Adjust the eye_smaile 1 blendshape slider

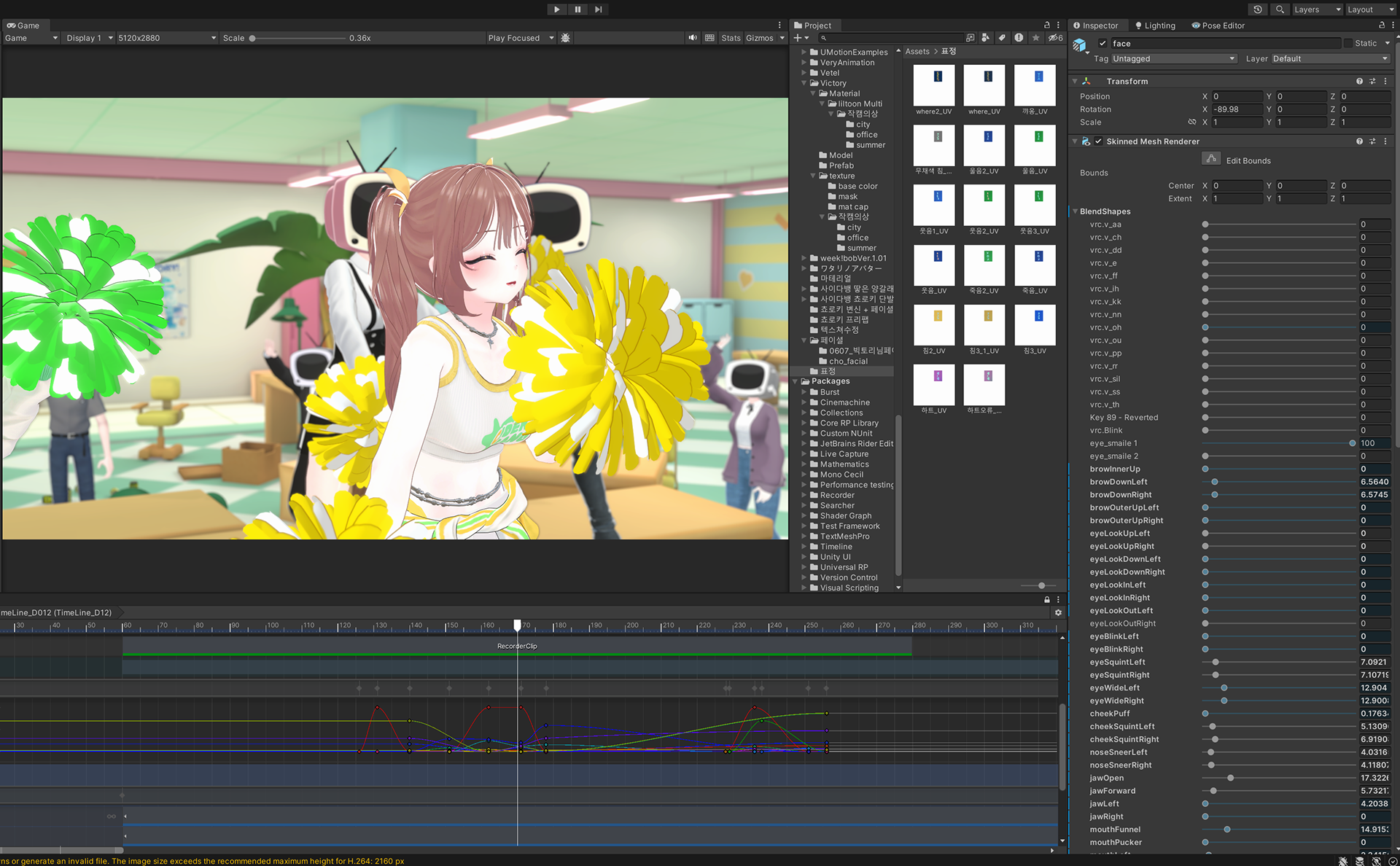[x=1279, y=443]
